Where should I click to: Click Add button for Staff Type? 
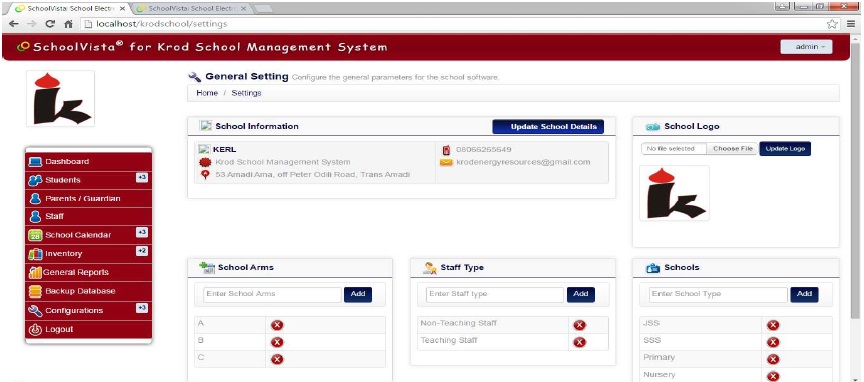click(x=581, y=294)
